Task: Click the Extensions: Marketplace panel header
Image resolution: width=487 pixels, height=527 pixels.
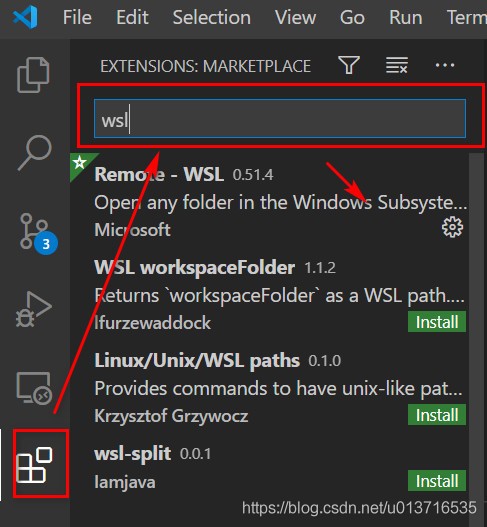Action: pyautogui.click(x=205, y=66)
